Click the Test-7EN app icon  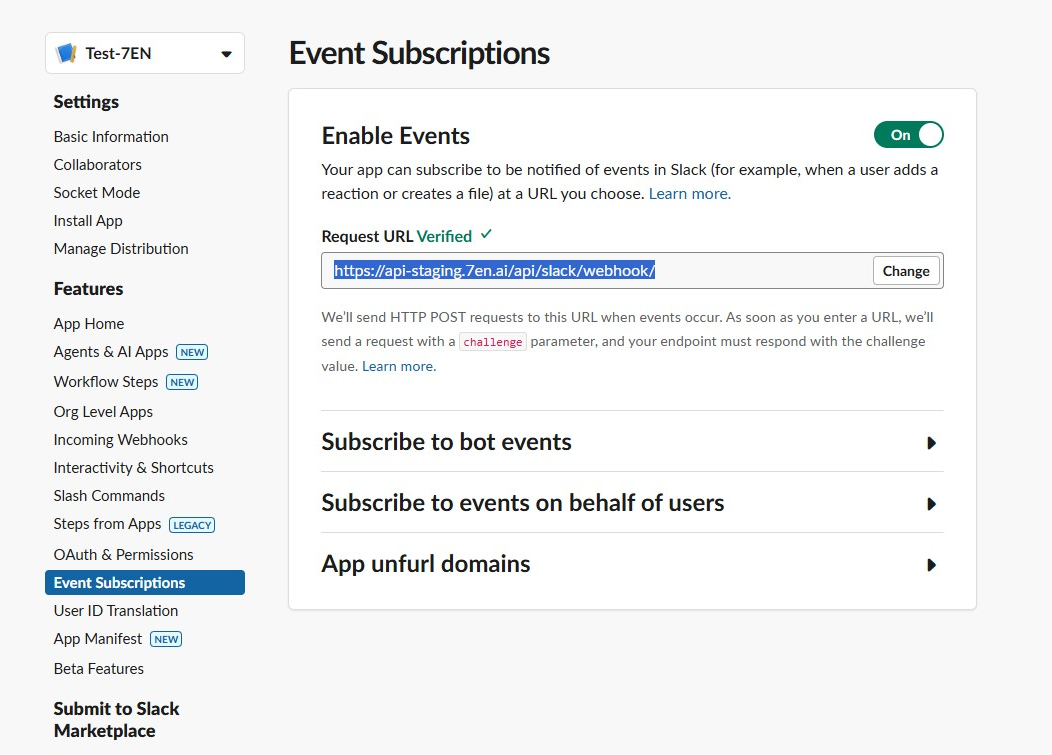pos(66,53)
